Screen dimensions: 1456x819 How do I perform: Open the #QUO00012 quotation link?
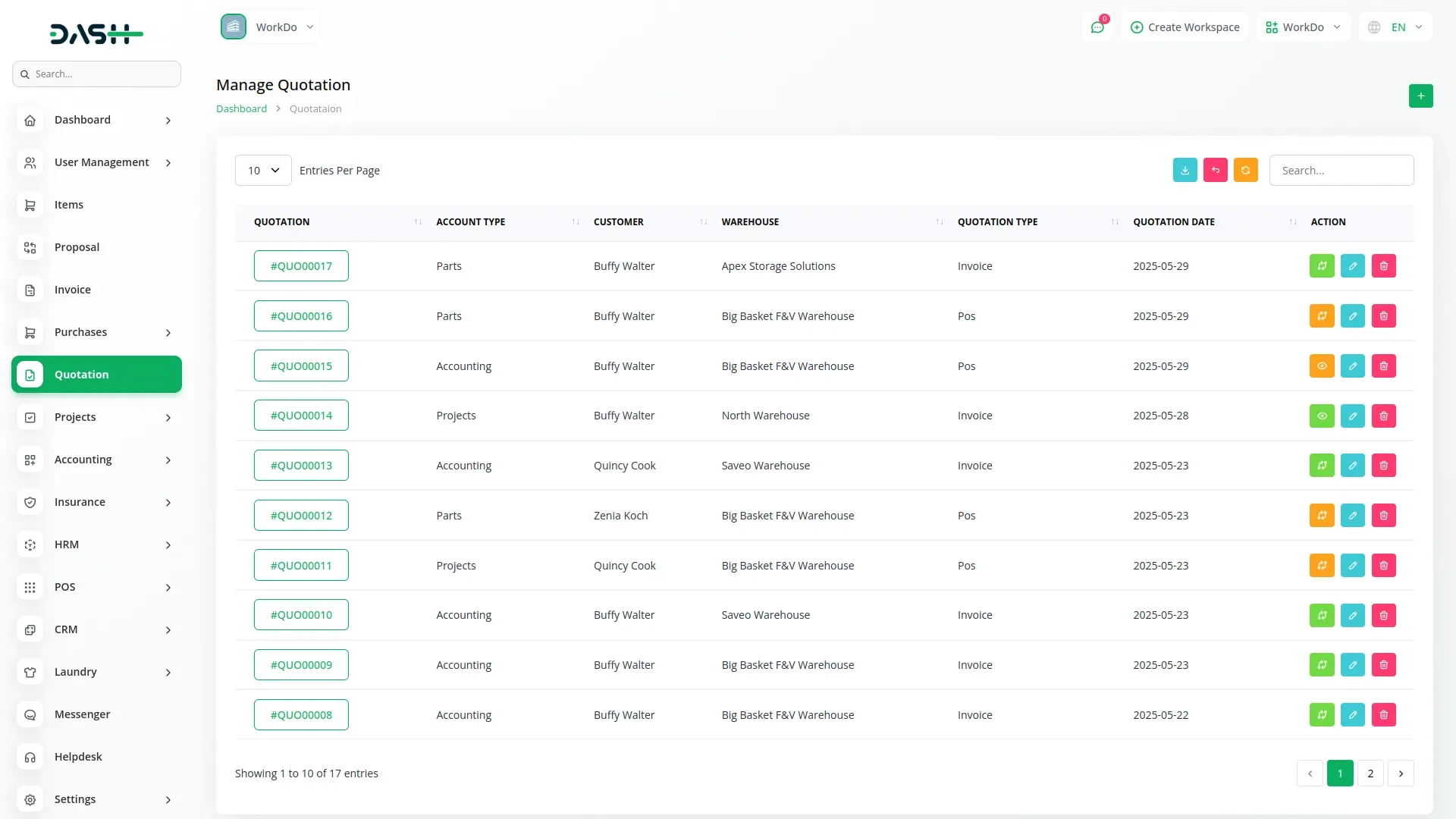[x=301, y=516]
